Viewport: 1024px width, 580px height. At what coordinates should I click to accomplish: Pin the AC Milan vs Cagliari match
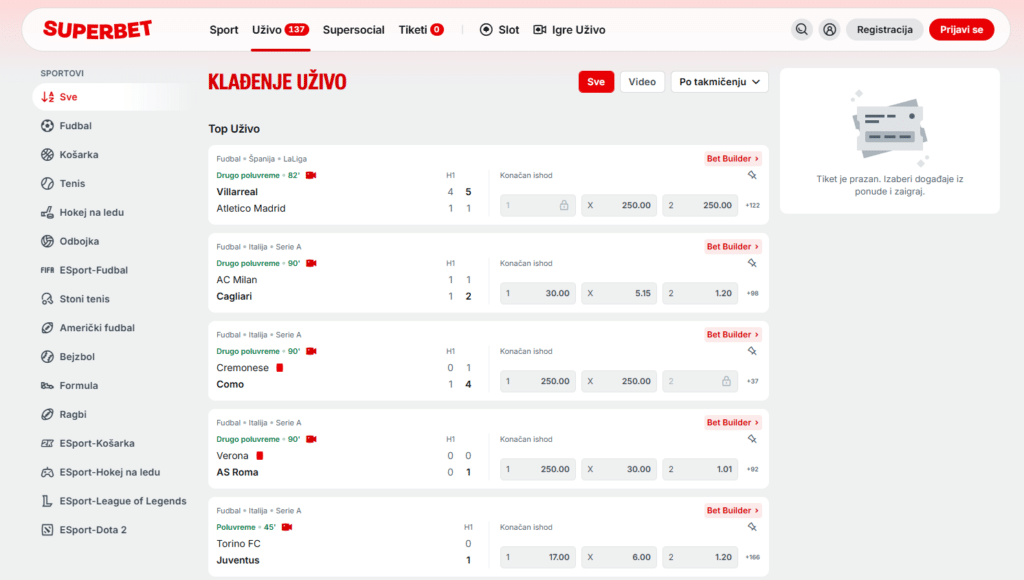click(752, 263)
